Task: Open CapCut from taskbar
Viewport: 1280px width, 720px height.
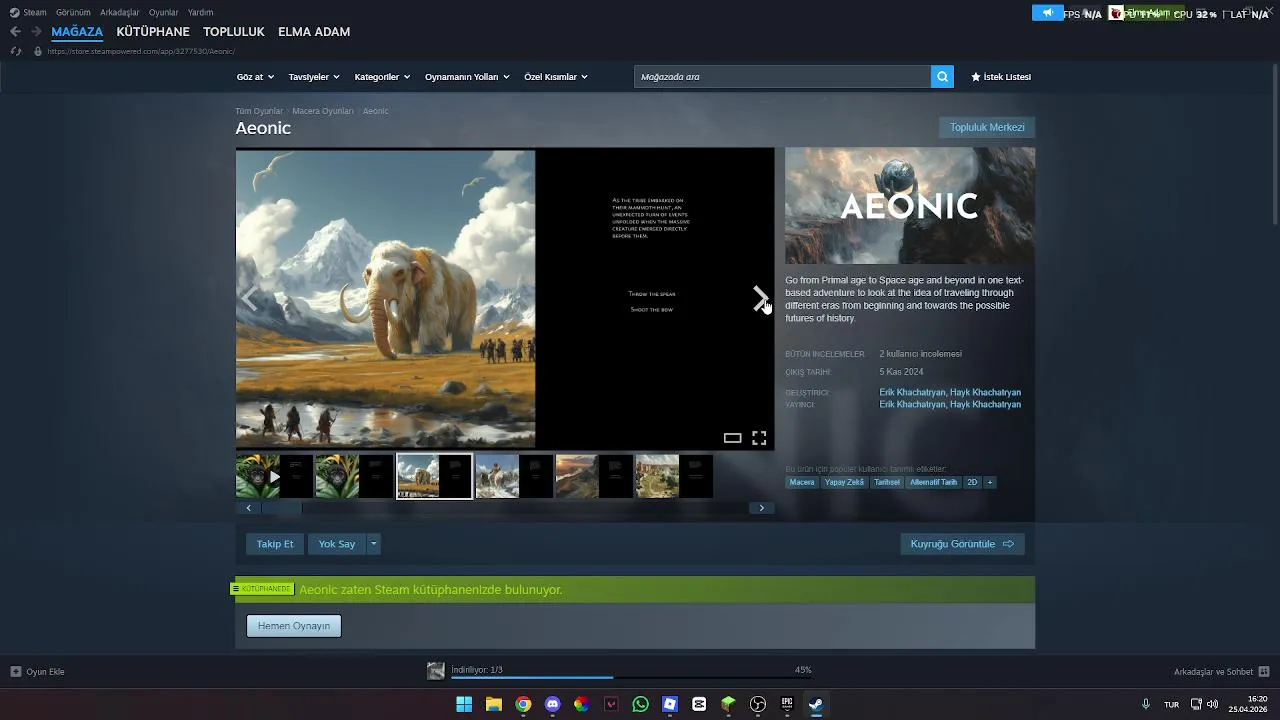Action: tap(699, 704)
